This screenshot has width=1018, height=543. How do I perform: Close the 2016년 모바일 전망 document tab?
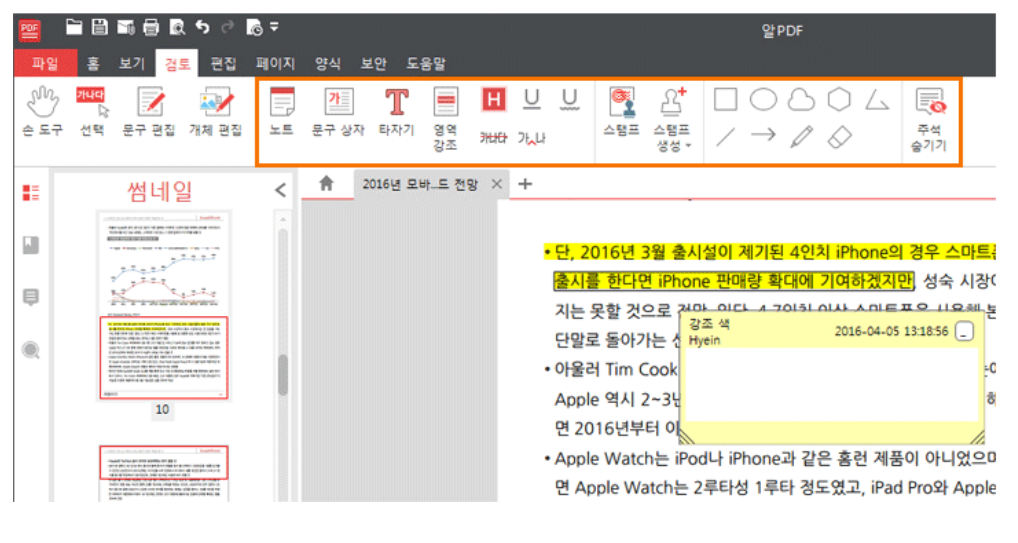497,184
